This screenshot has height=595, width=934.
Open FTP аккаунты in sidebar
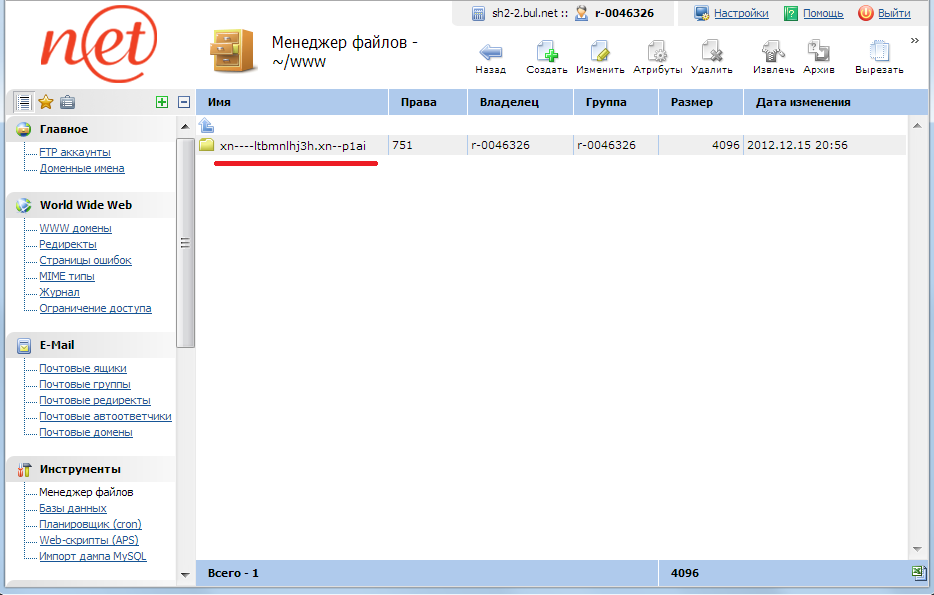click(74, 152)
